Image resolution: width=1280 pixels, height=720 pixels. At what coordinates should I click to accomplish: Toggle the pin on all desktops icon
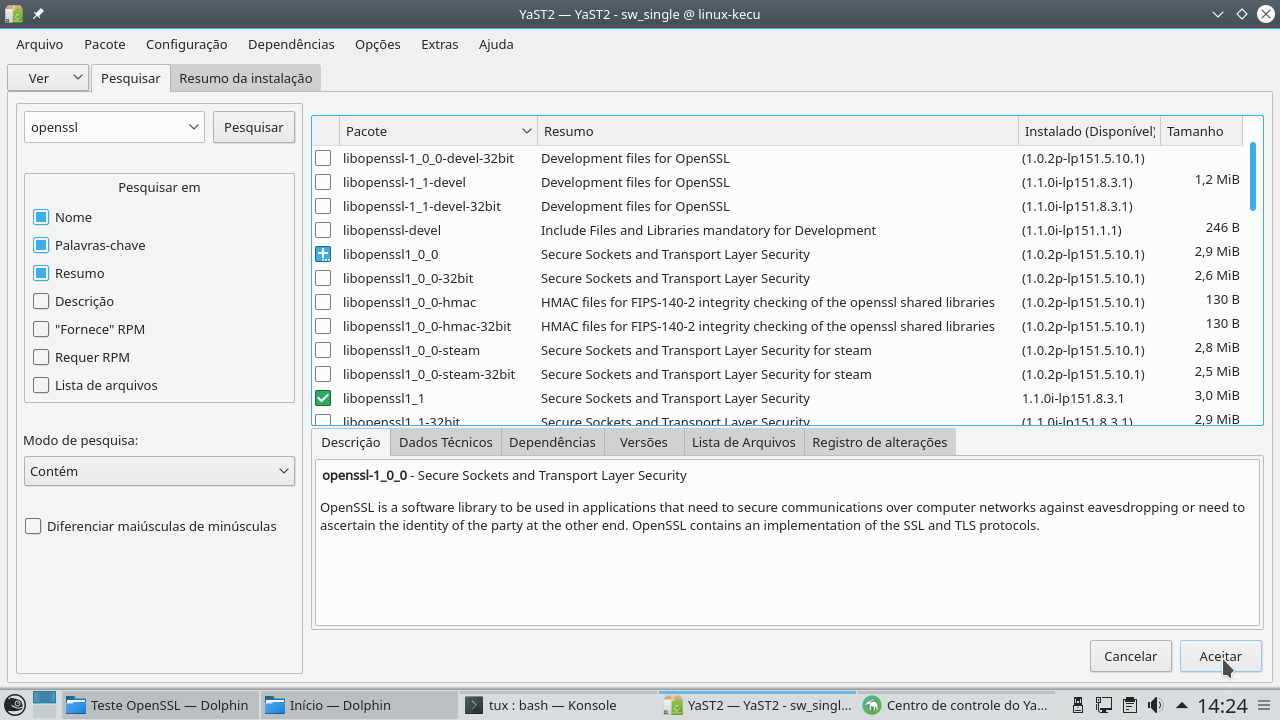click(38, 14)
